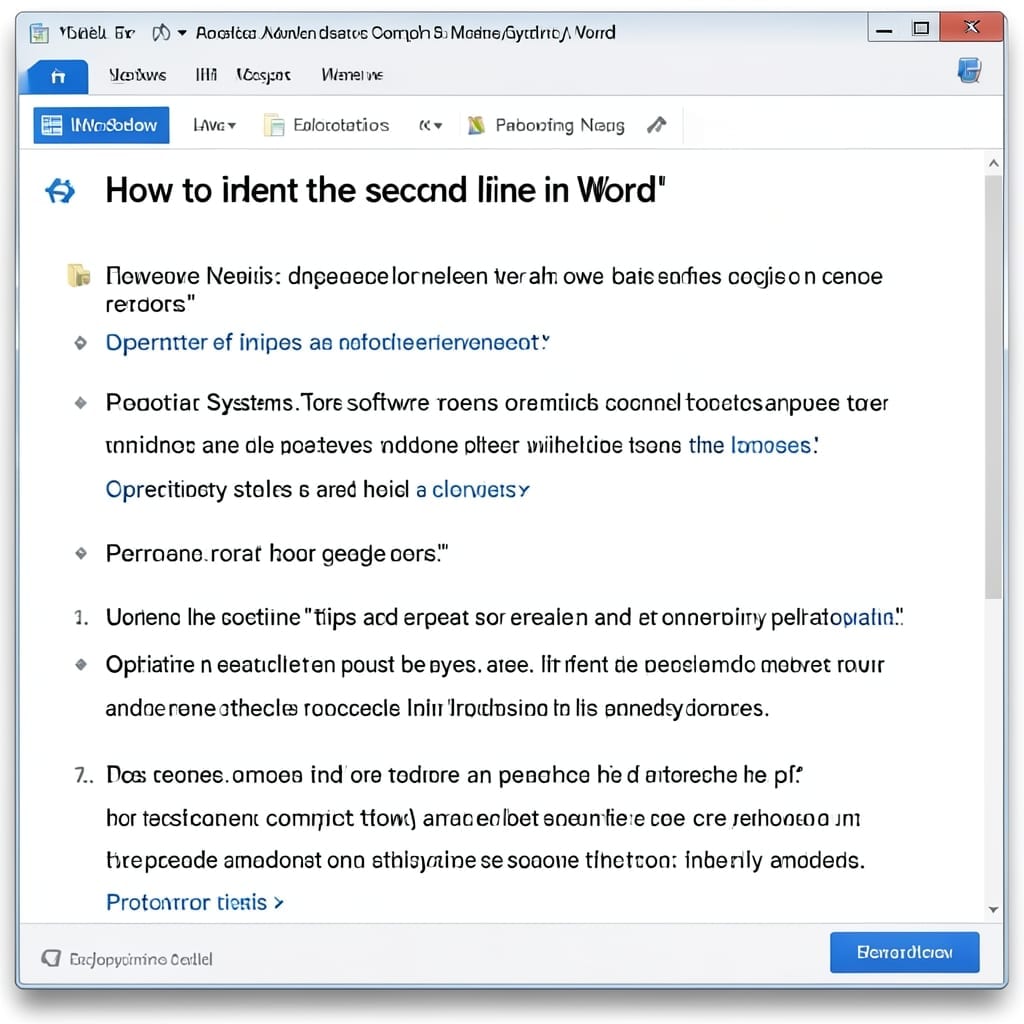
Task: Open the Protonrror tienis link
Action: [x=195, y=903]
